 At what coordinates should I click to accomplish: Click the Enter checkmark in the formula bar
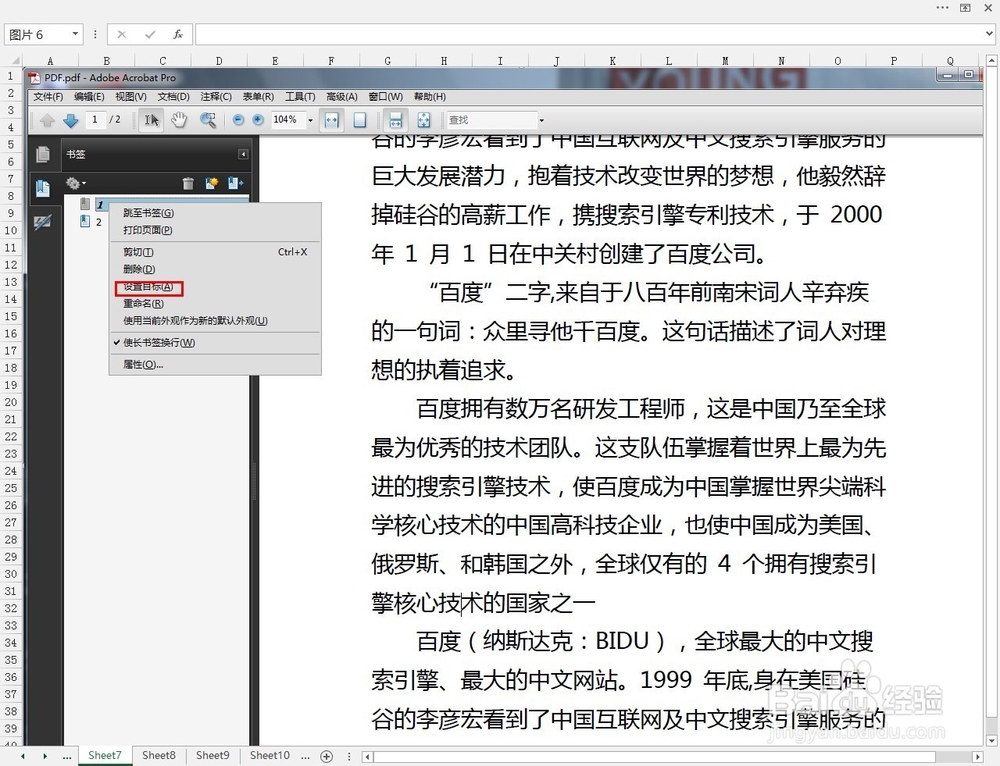[150, 34]
